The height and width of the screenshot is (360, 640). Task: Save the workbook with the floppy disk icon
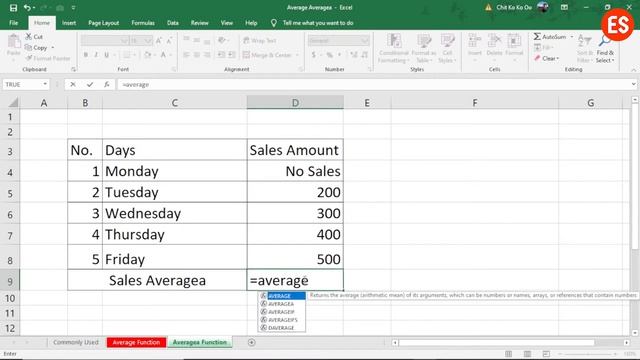coord(13,8)
